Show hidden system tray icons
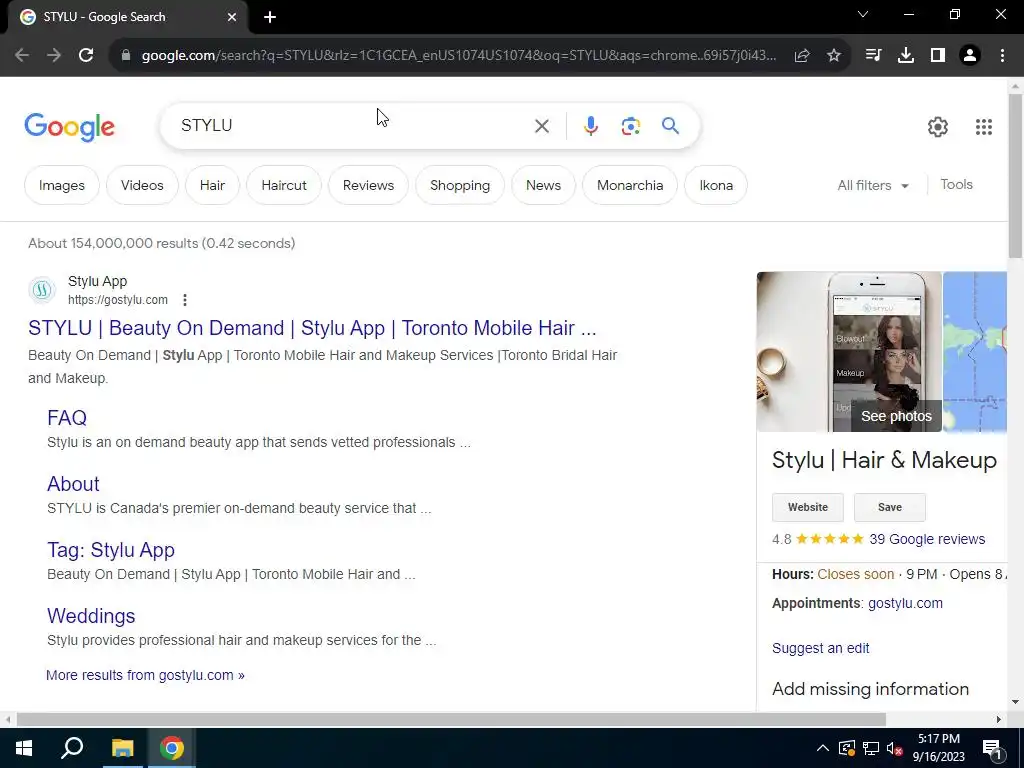The width and height of the screenshot is (1024, 768). coord(823,748)
